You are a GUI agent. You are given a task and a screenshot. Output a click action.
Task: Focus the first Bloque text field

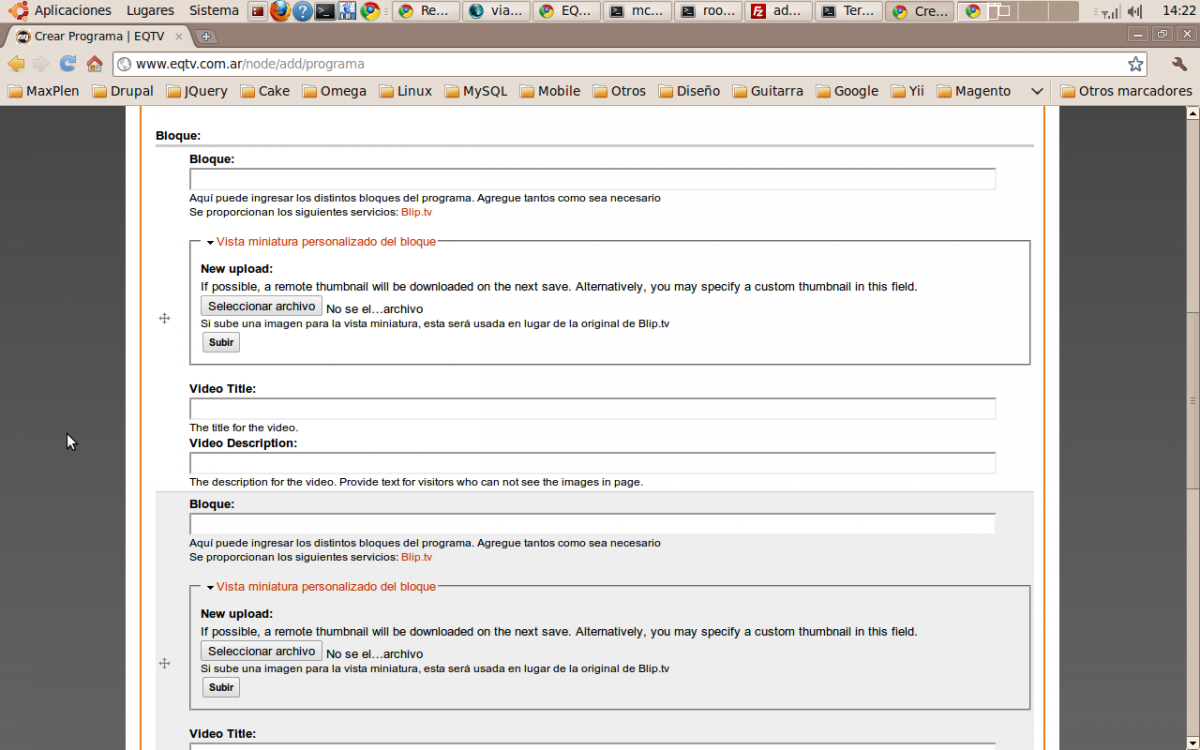pyautogui.click(x=593, y=179)
